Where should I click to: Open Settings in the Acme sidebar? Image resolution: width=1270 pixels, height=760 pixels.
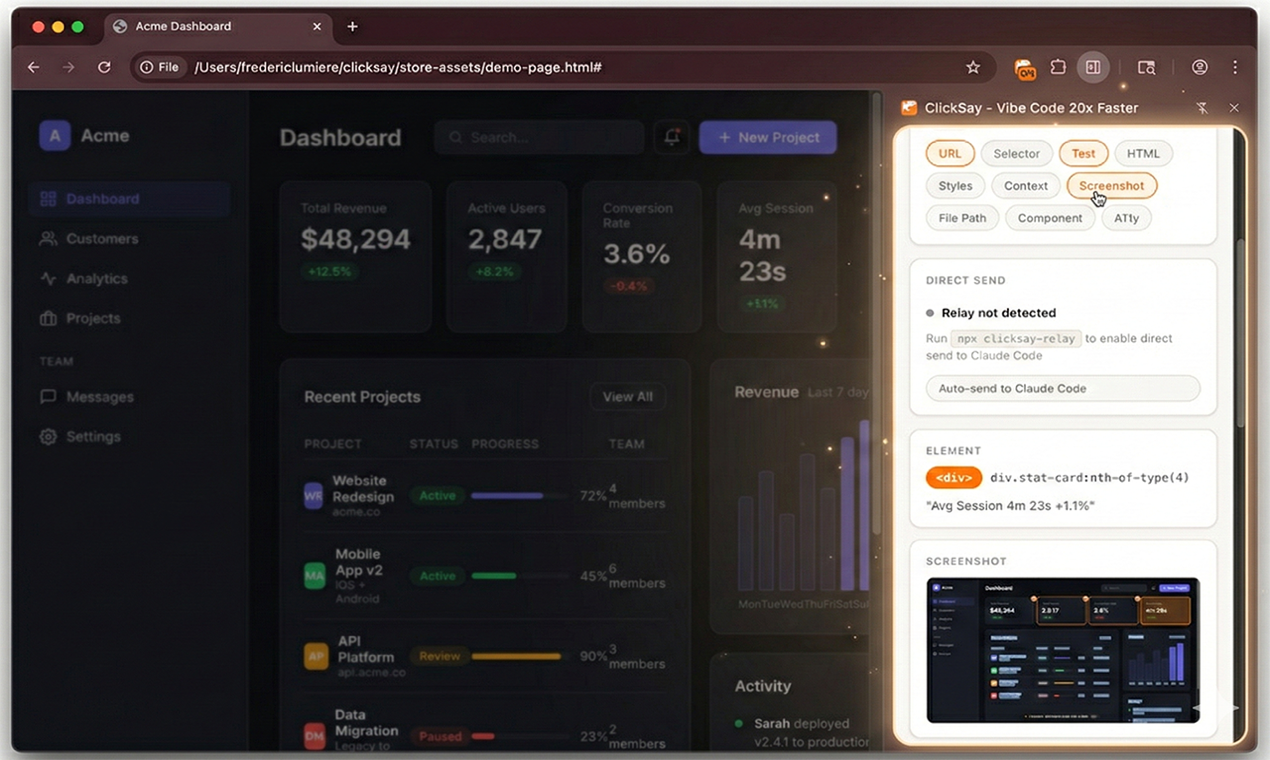coord(130,437)
